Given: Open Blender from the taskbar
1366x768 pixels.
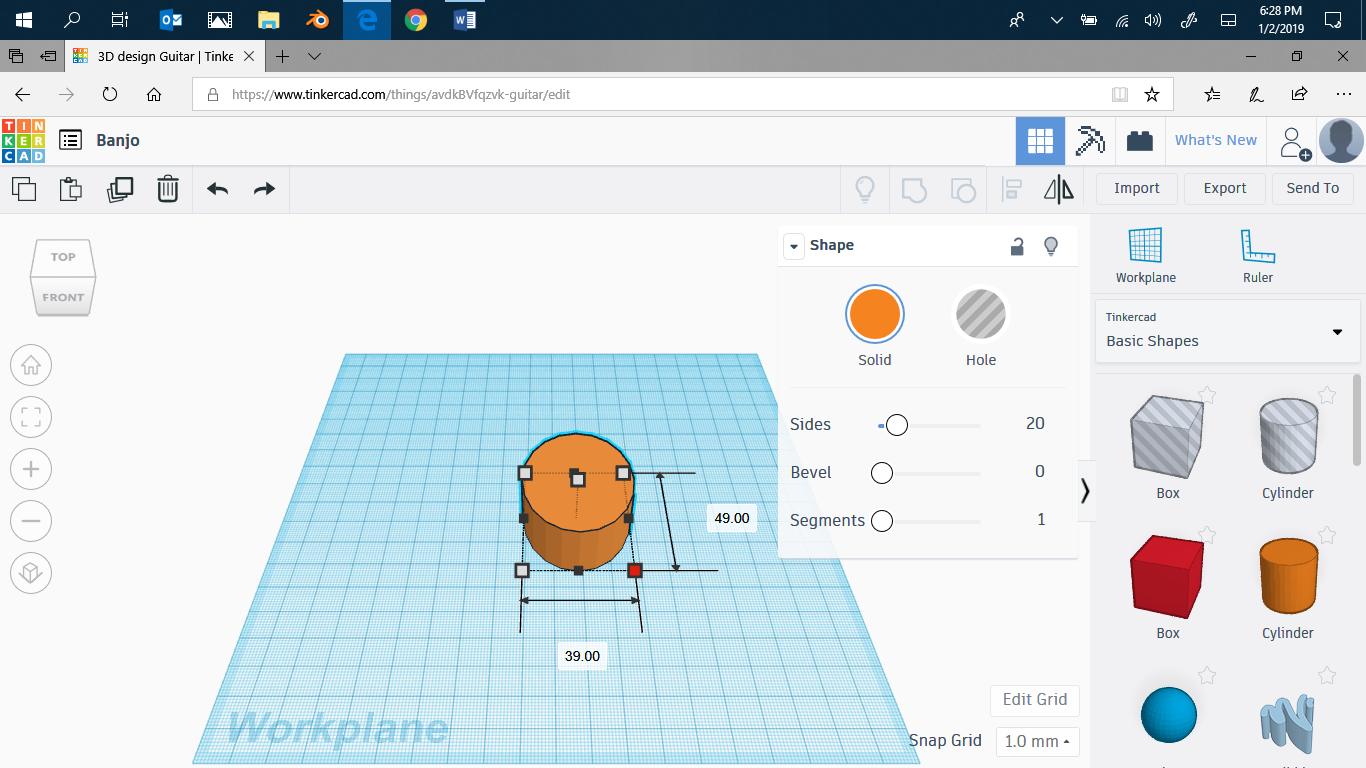Looking at the screenshot, I should (x=317, y=19).
